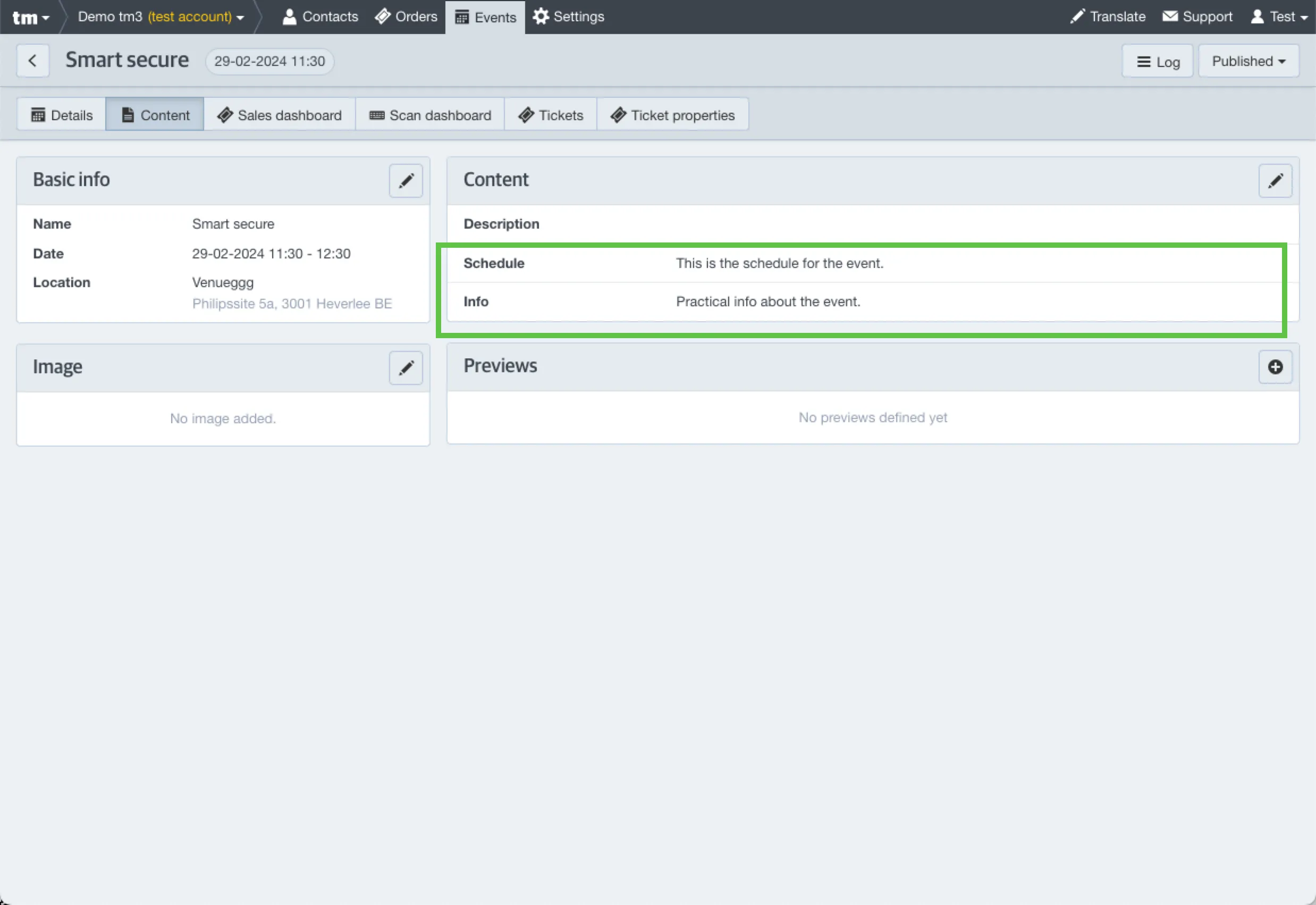
Task: Click the Translate link
Action: tap(1108, 17)
